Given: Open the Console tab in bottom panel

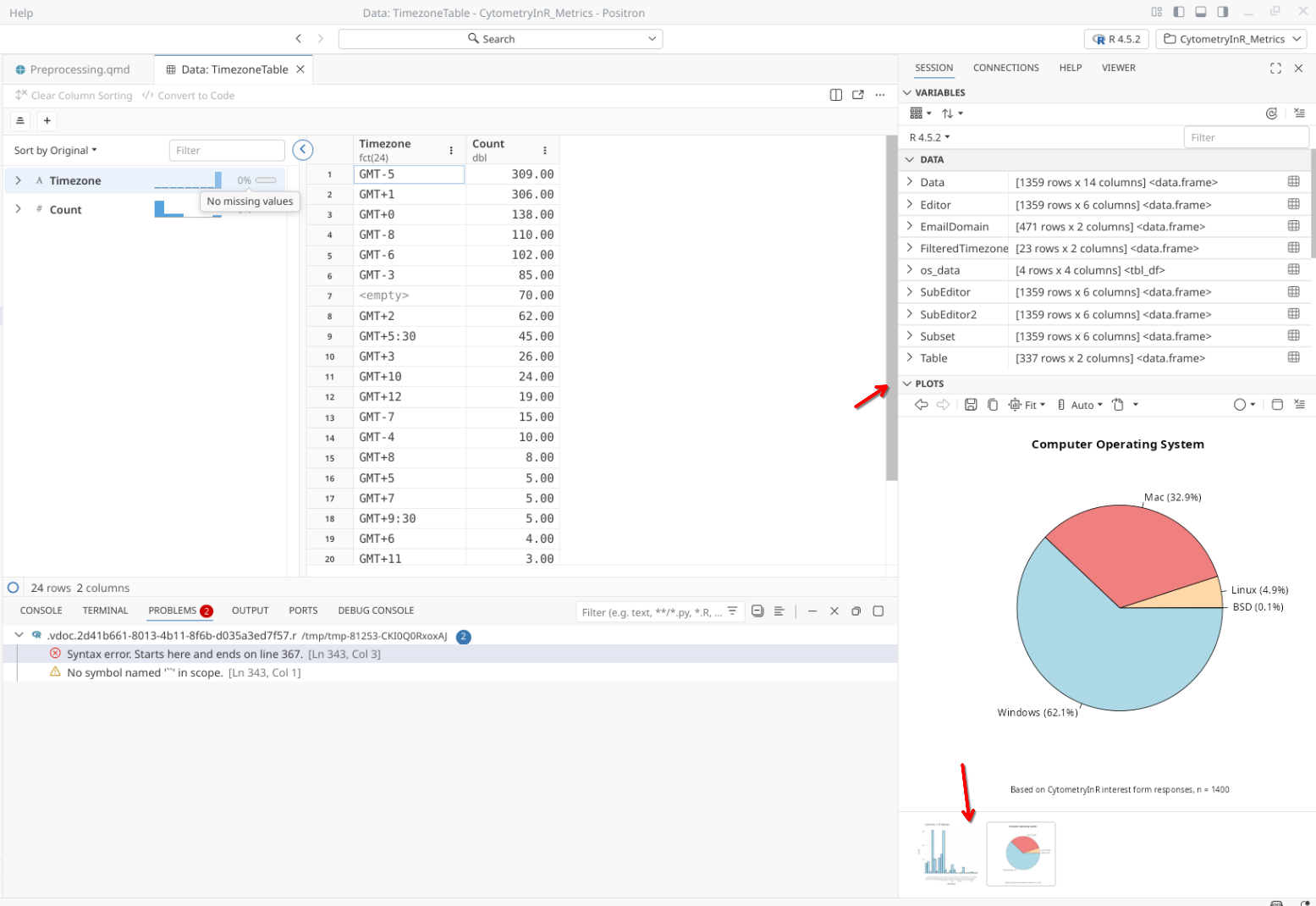Looking at the screenshot, I should tap(41, 610).
